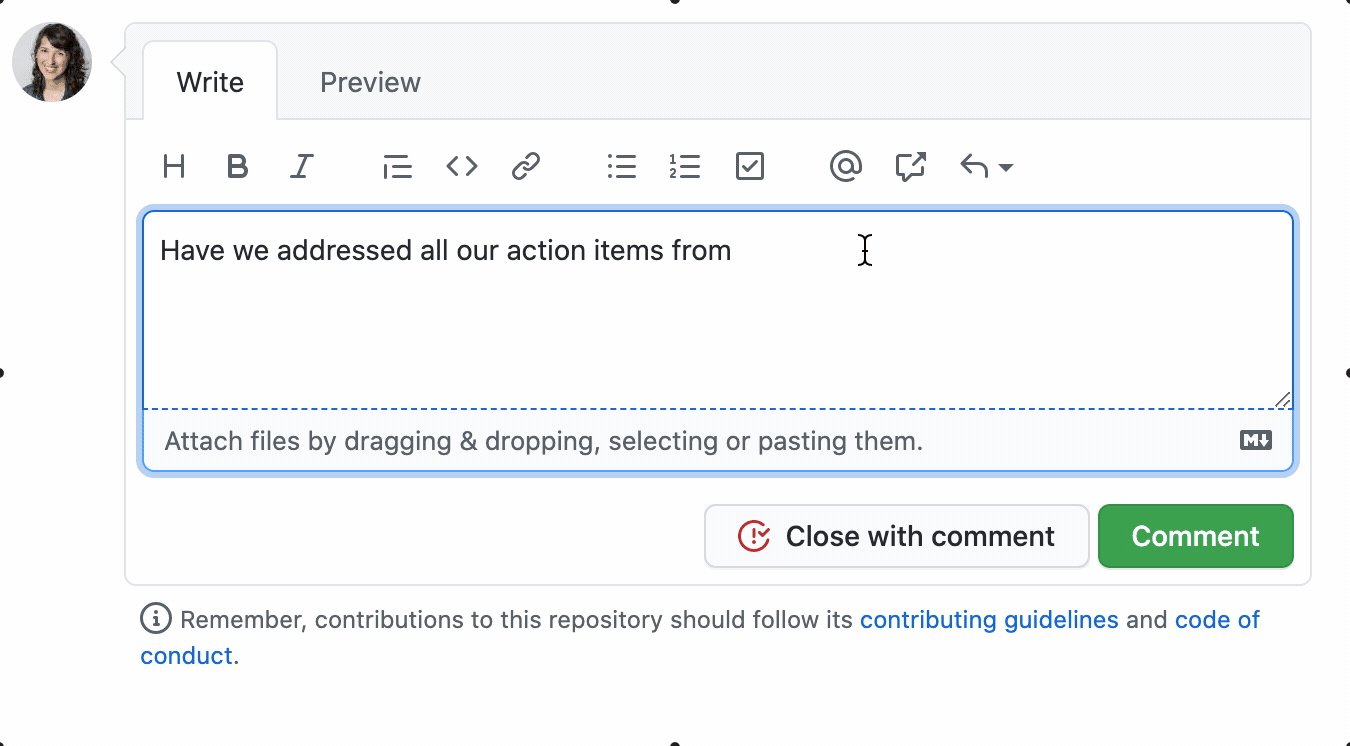Insert a heading with the H icon
Image resolution: width=1350 pixels, height=746 pixels.
click(x=173, y=166)
